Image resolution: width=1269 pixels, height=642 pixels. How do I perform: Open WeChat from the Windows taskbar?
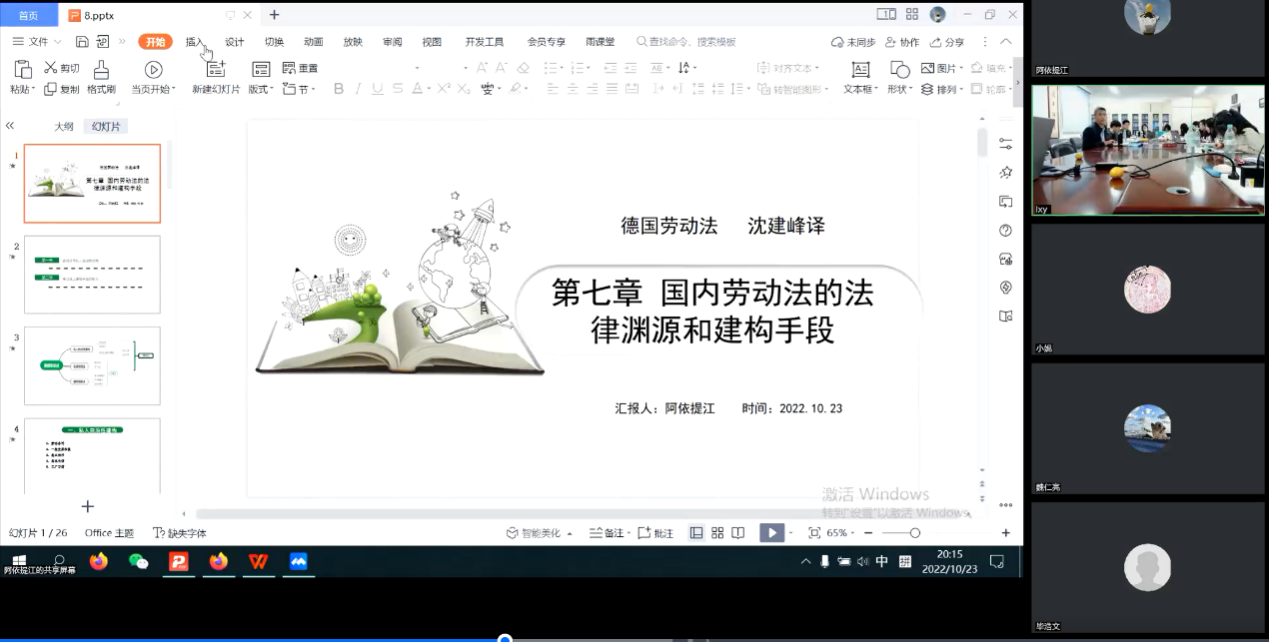point(139,562)
